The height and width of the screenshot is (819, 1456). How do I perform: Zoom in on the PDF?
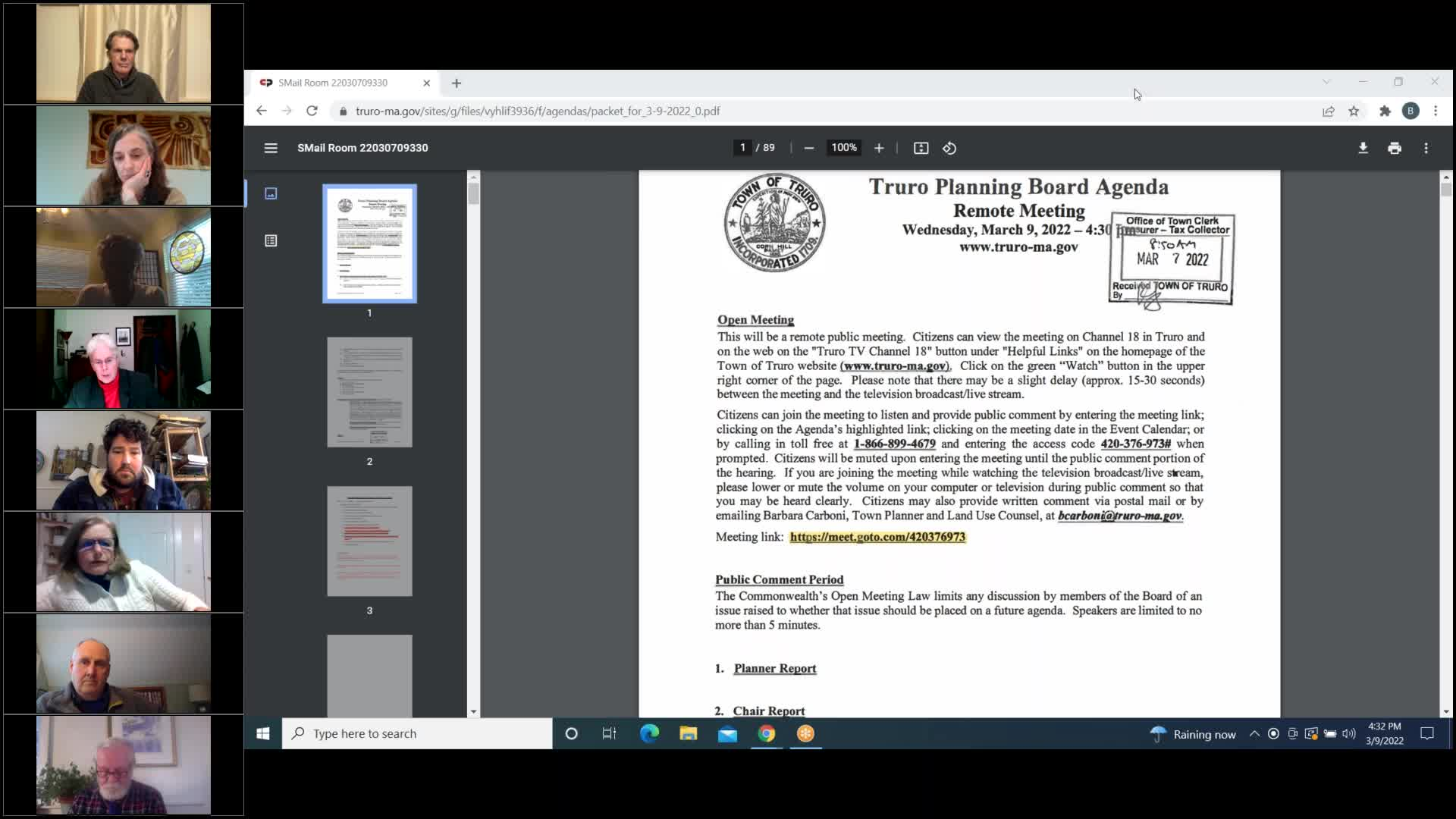pyautogui.click(x=879, y=148)
